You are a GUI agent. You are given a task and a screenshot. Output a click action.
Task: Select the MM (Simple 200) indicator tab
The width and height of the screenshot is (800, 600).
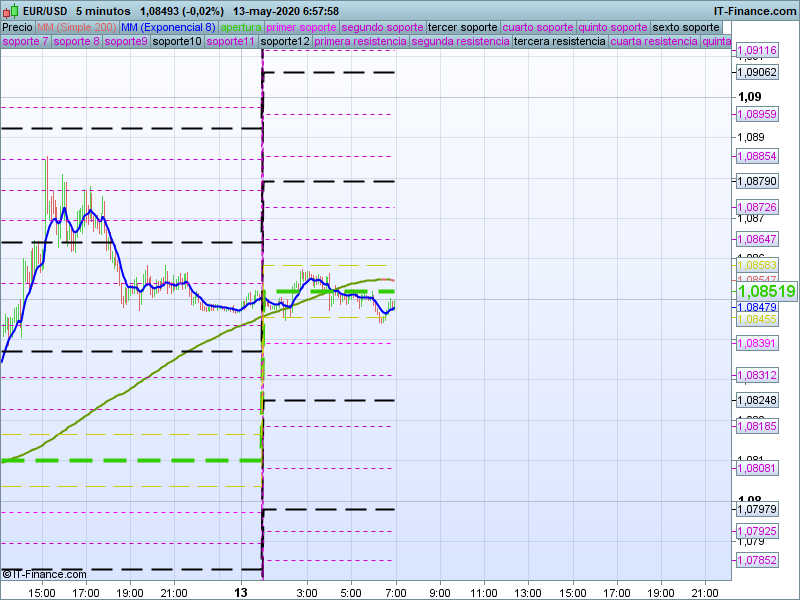tap(76, 27)
